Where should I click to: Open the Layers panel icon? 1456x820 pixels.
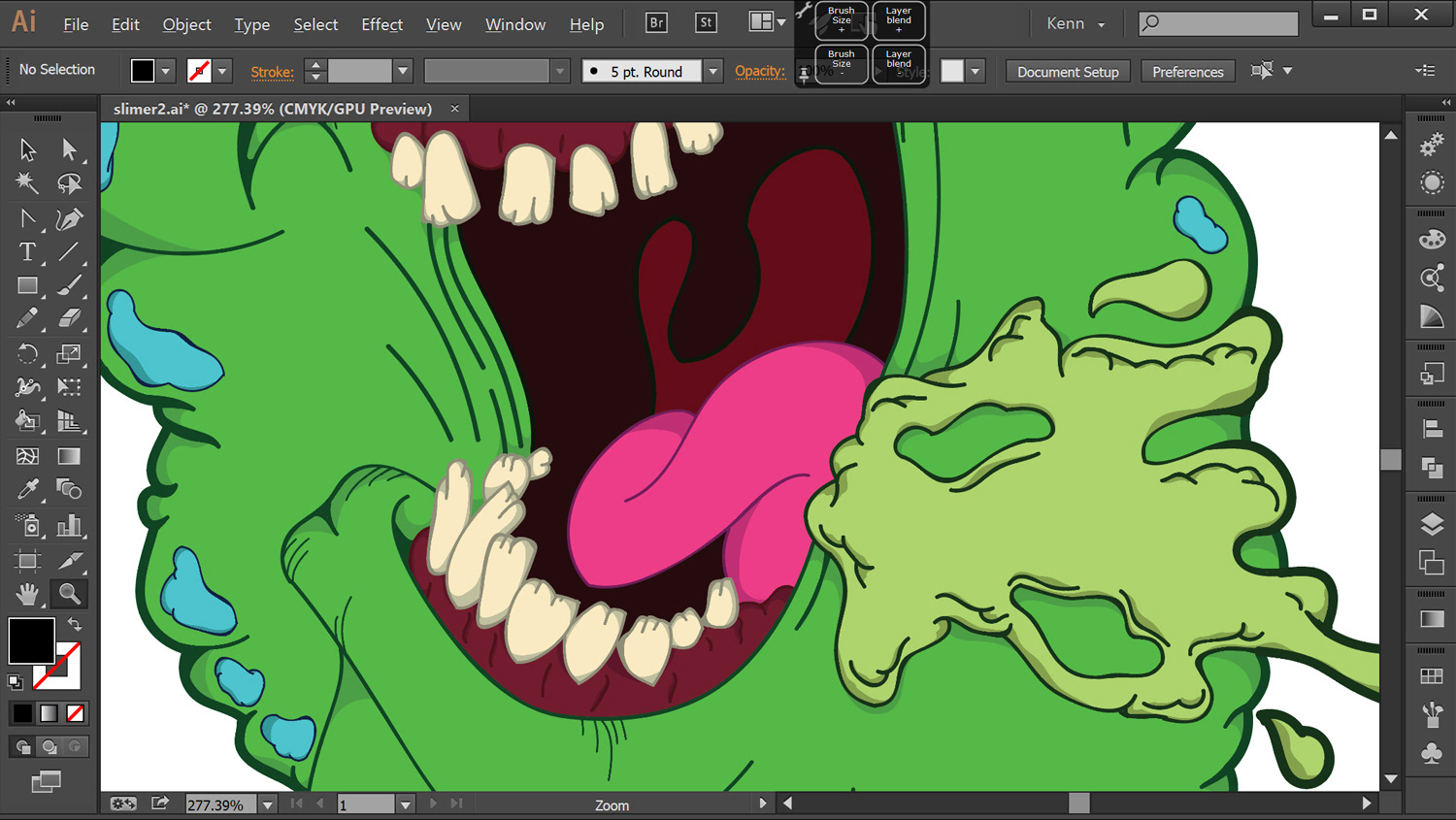click(1432, 525)
